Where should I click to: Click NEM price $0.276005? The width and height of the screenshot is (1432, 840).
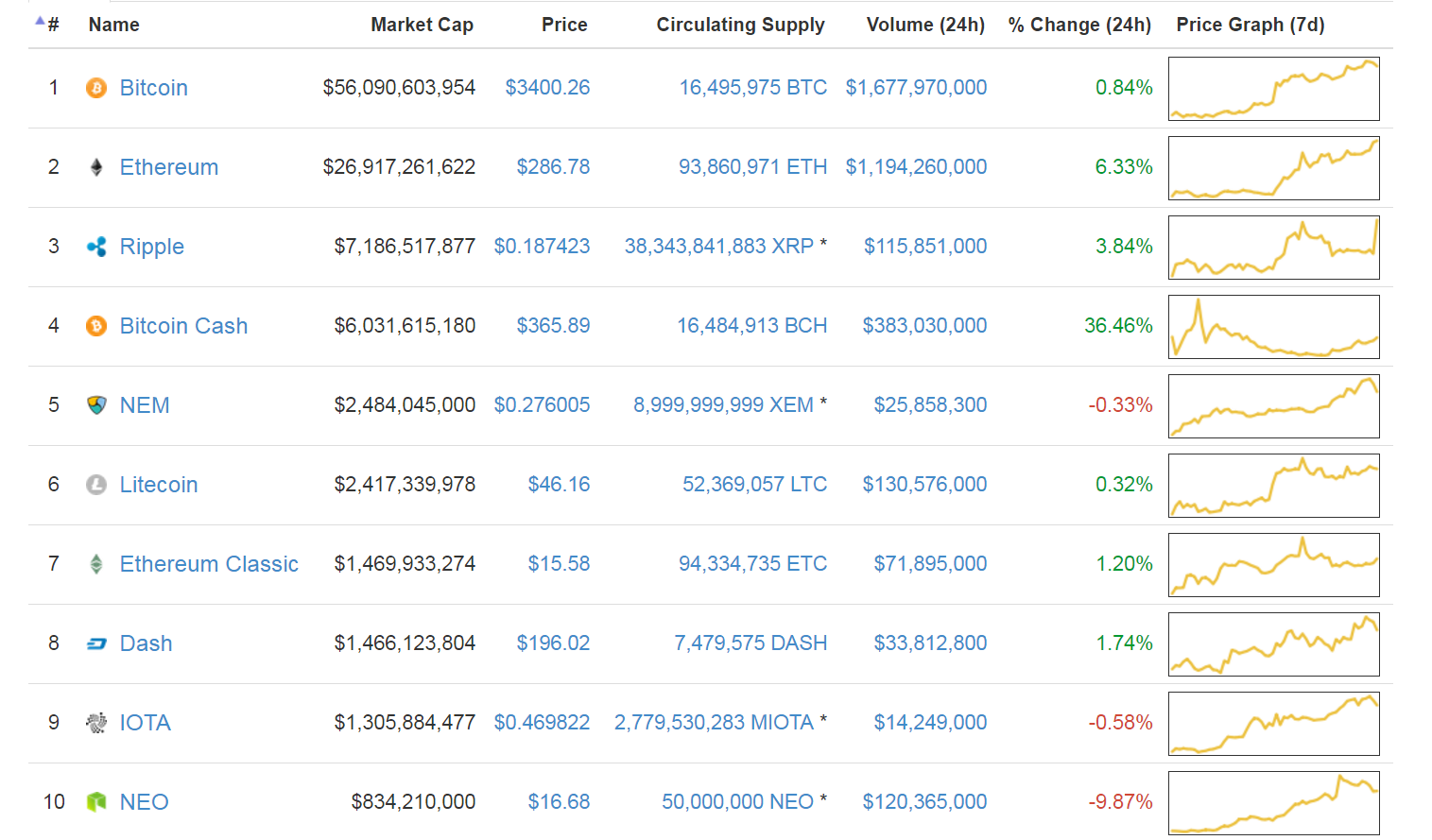click(542, 405)
